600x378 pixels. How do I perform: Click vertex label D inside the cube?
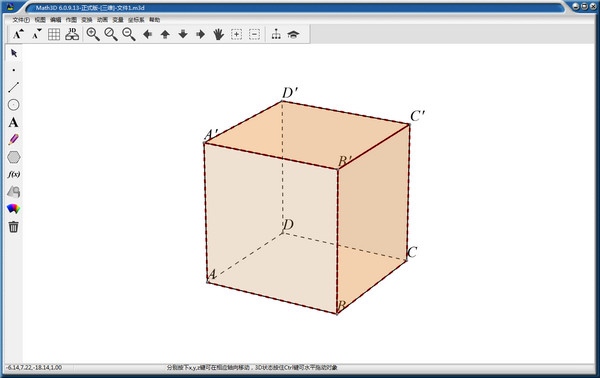(x=289, y=225)
